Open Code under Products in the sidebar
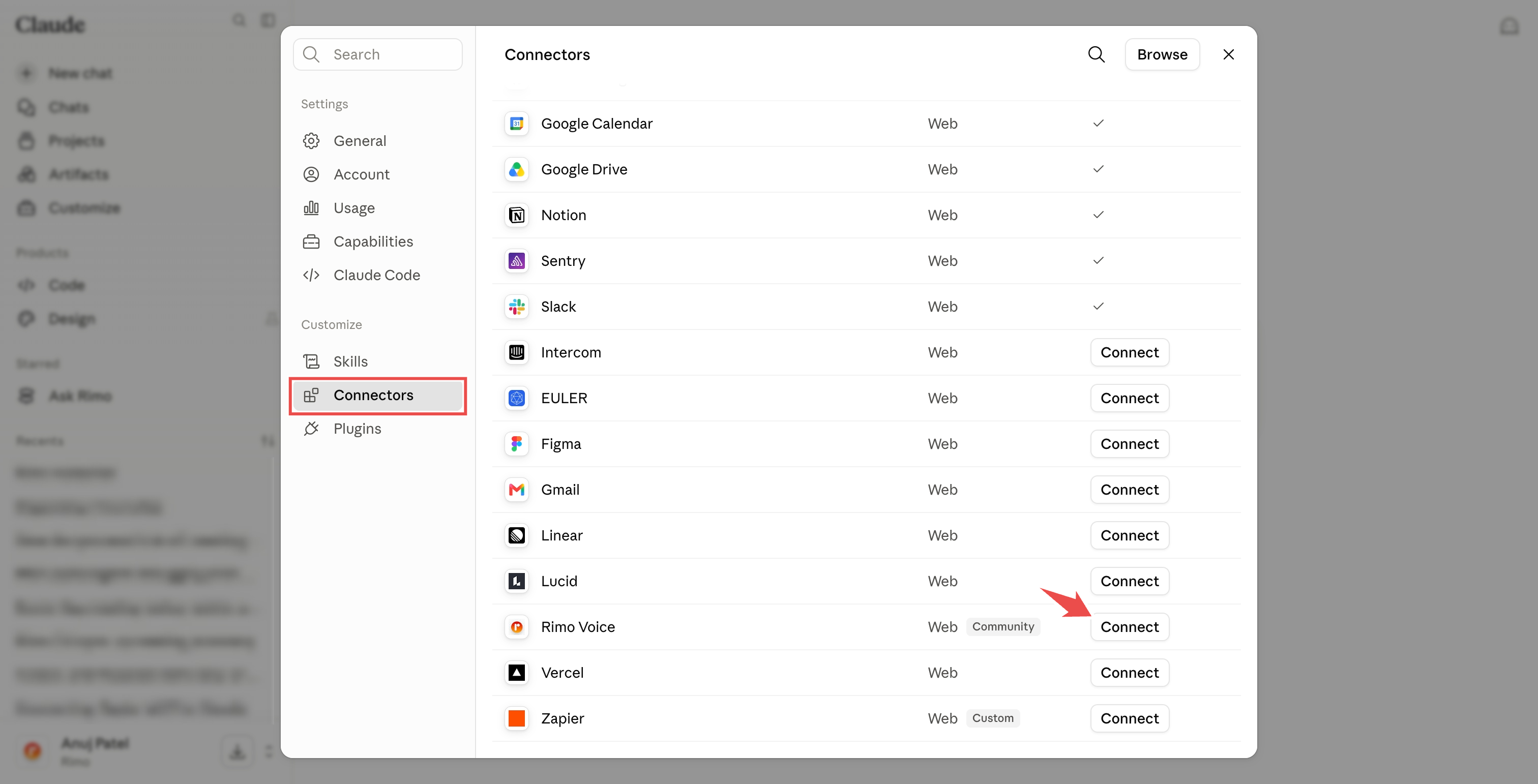Viewport: 1538px width, 784px height. (51, 285)
